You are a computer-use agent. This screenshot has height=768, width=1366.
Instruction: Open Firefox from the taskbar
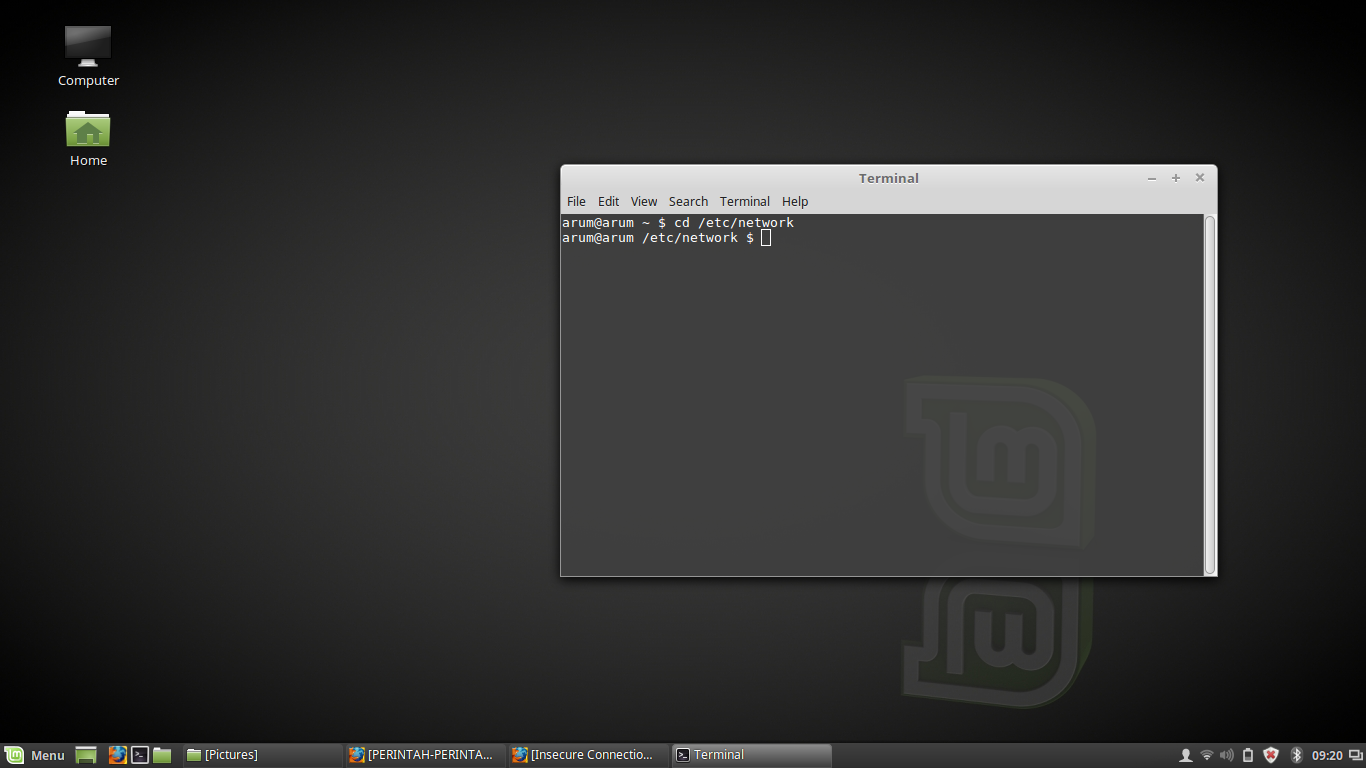[119, 755]
